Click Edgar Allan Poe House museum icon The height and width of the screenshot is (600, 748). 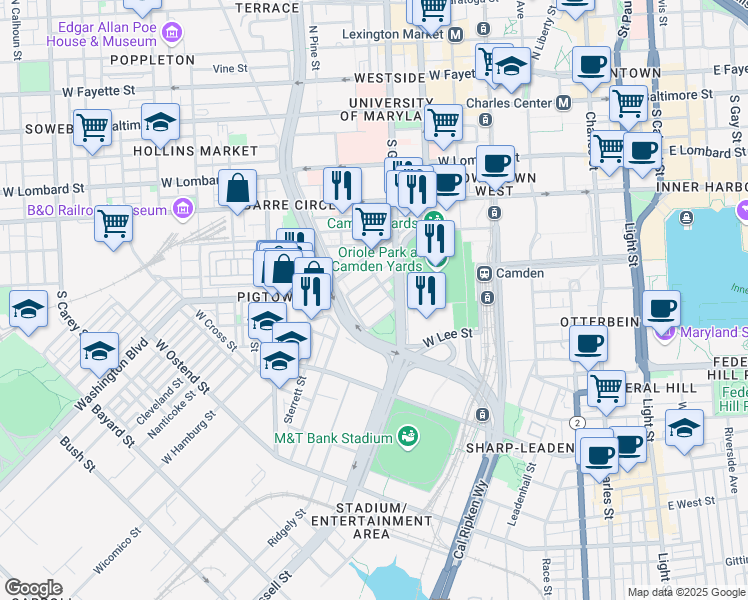pos(172,33)
